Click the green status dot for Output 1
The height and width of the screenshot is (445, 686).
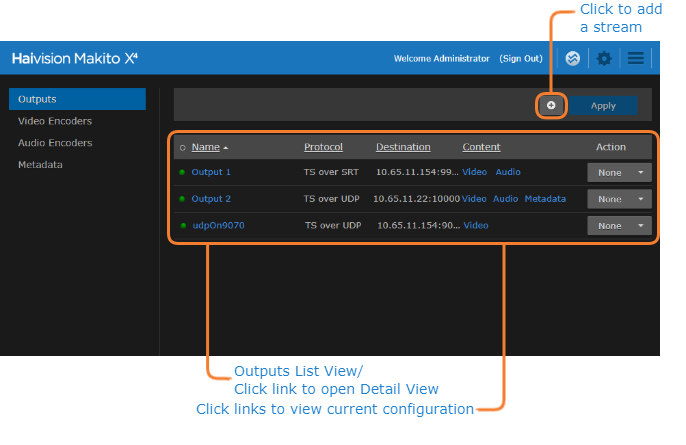tap(182, 172)
